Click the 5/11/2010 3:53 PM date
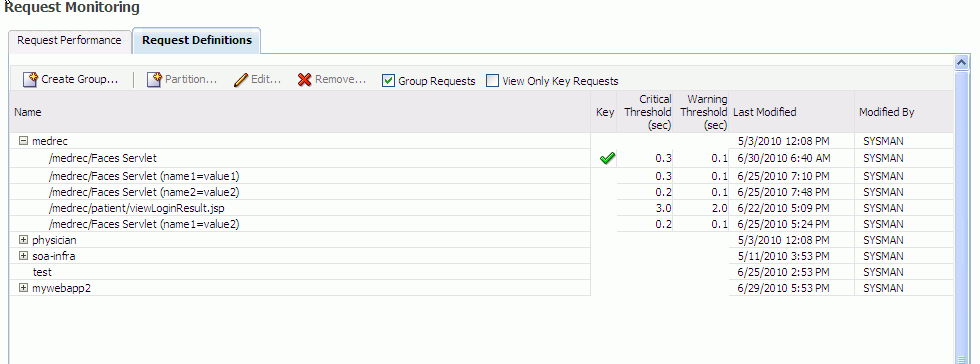Viewport: 980px width, 364px height. coord(784,256)
